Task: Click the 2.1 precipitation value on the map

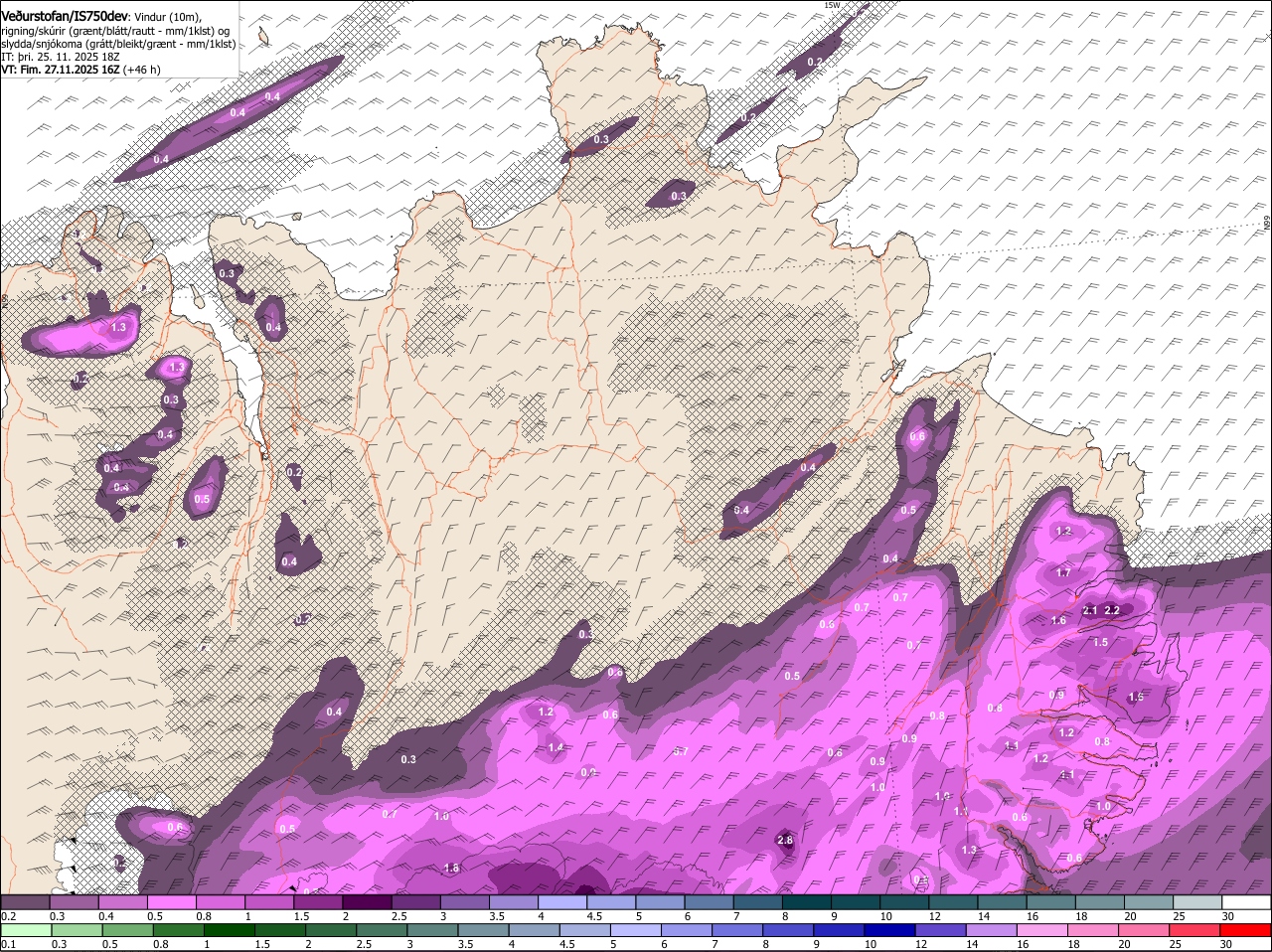Action: coord(1090,610)
